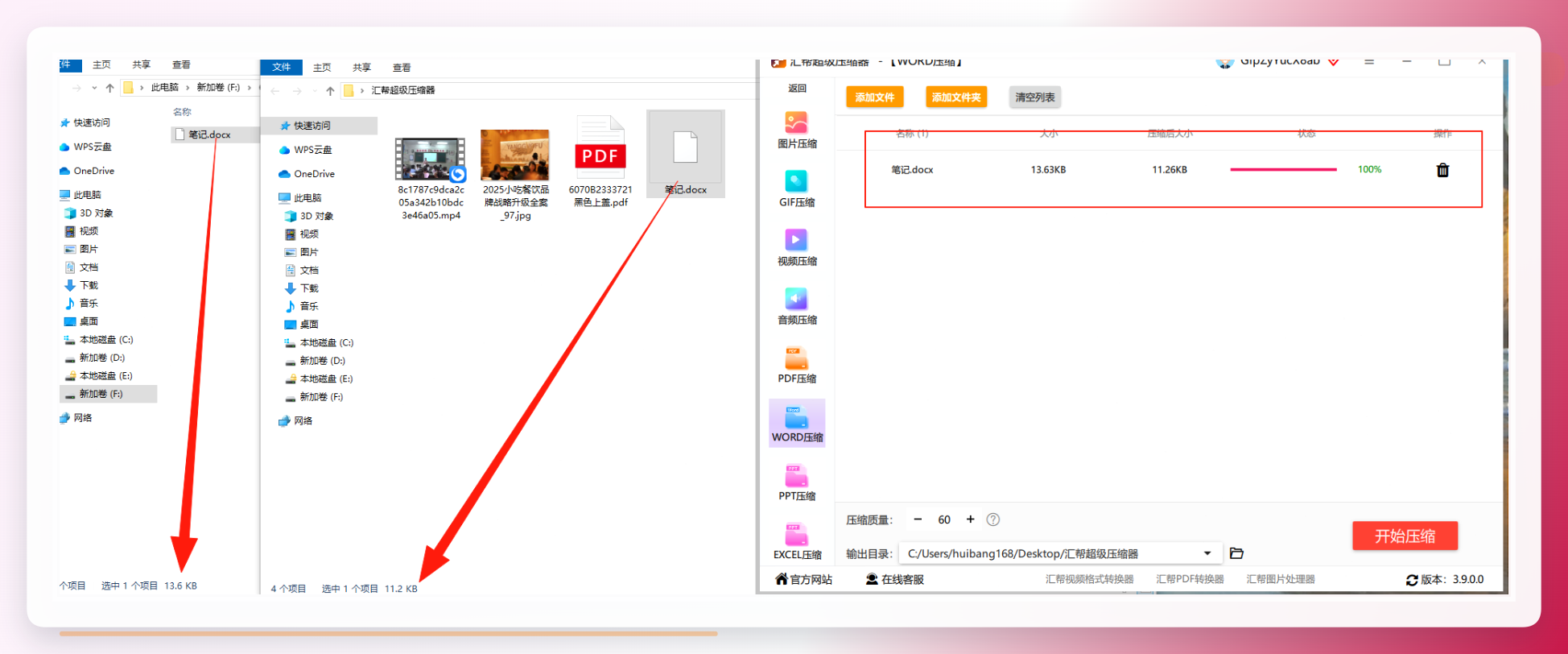This screenshot has height=654, width=1568.
Task: Click the 开始压缩 start button
Action: coord(1405,536)
